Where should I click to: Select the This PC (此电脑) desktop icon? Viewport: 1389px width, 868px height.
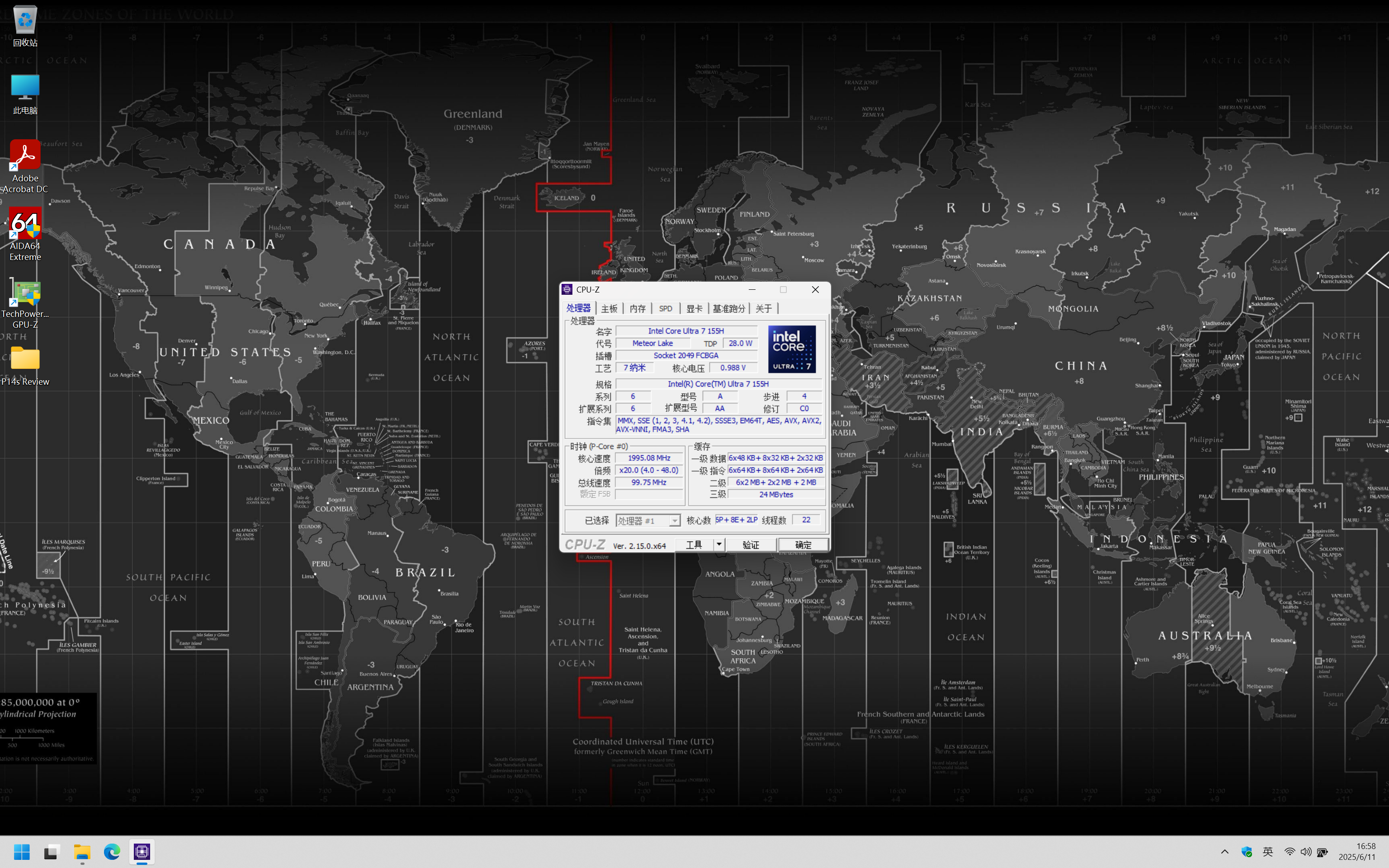tap(25, 95)
